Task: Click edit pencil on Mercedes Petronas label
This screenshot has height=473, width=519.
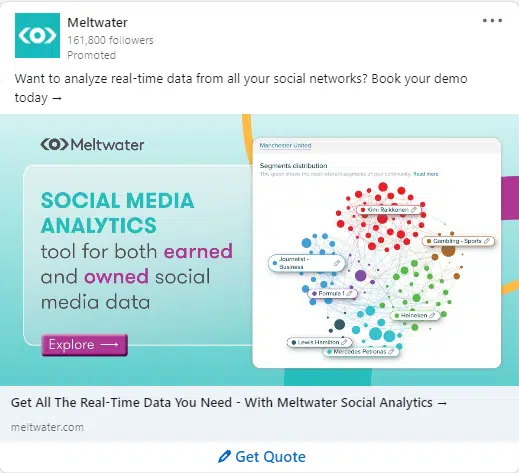Action: [x=391, y=351]
